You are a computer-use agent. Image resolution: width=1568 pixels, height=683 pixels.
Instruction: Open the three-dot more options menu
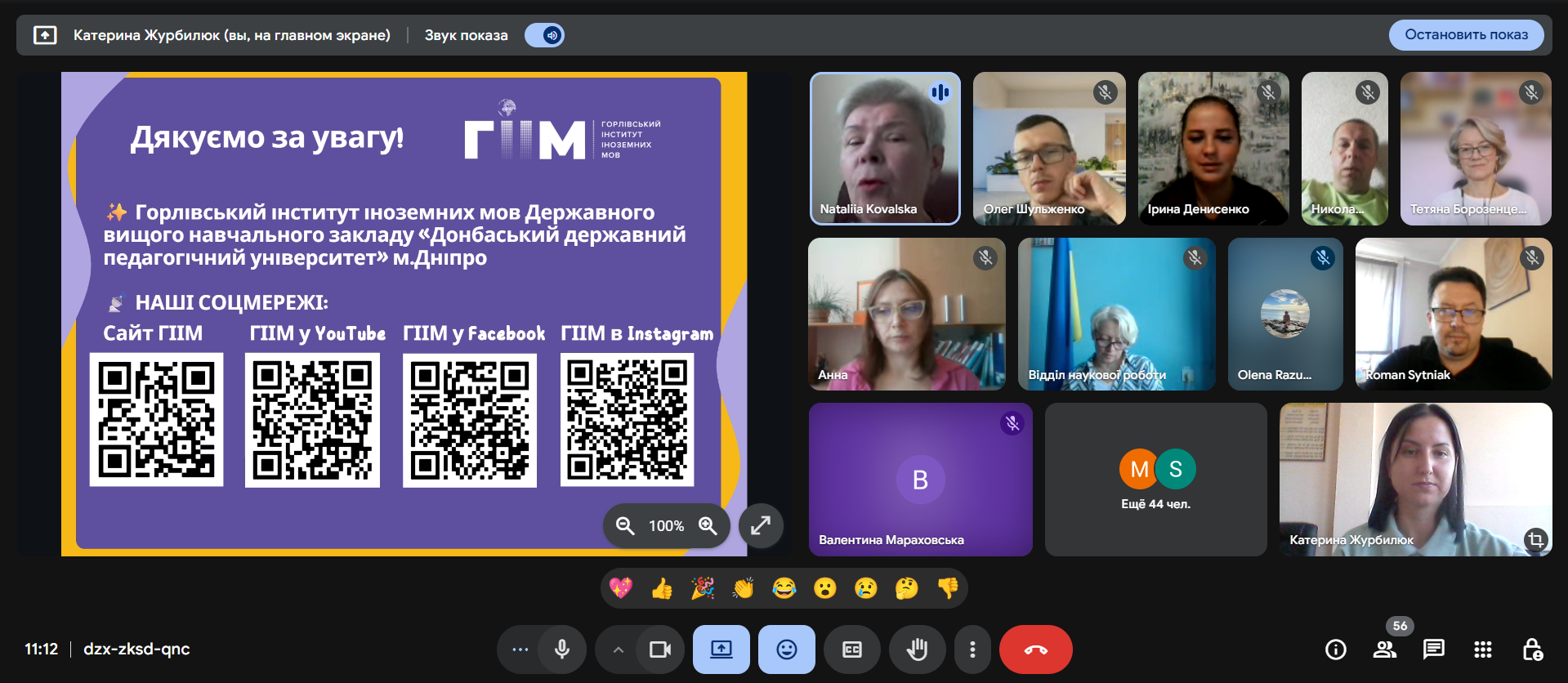pyautogui.click(x=972, y=650)
